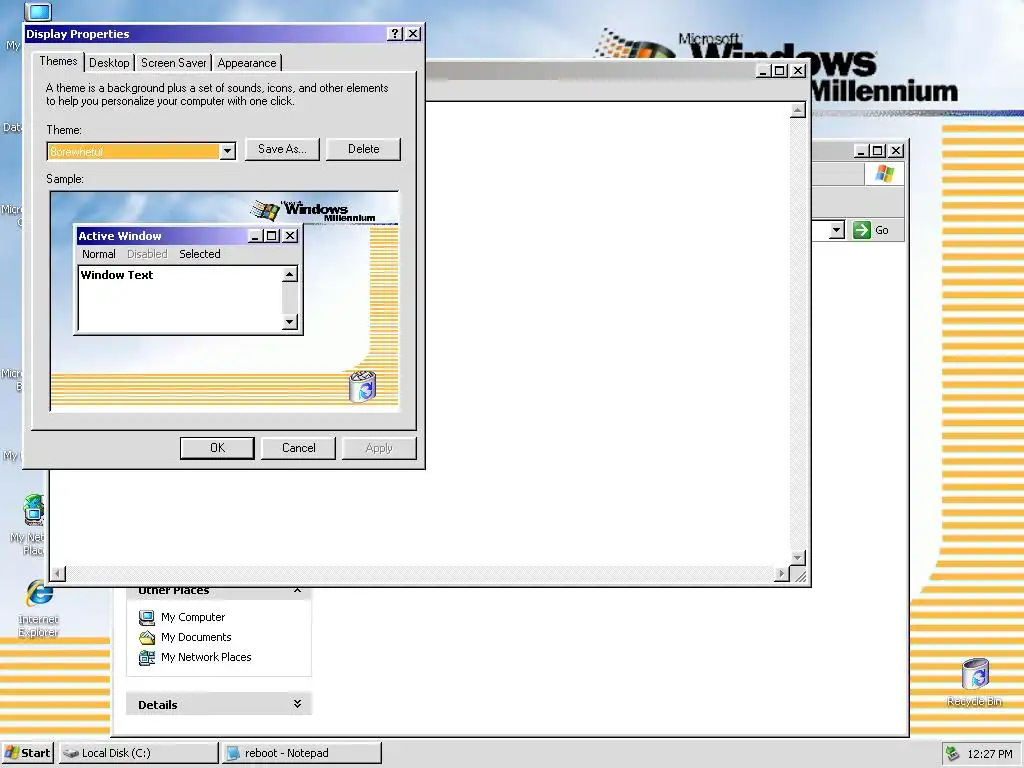Switch to reboot - Notepad taskbar button
Image resolution: width=1024 pixels, height=768 pixels.
click(x=301, y=753)
